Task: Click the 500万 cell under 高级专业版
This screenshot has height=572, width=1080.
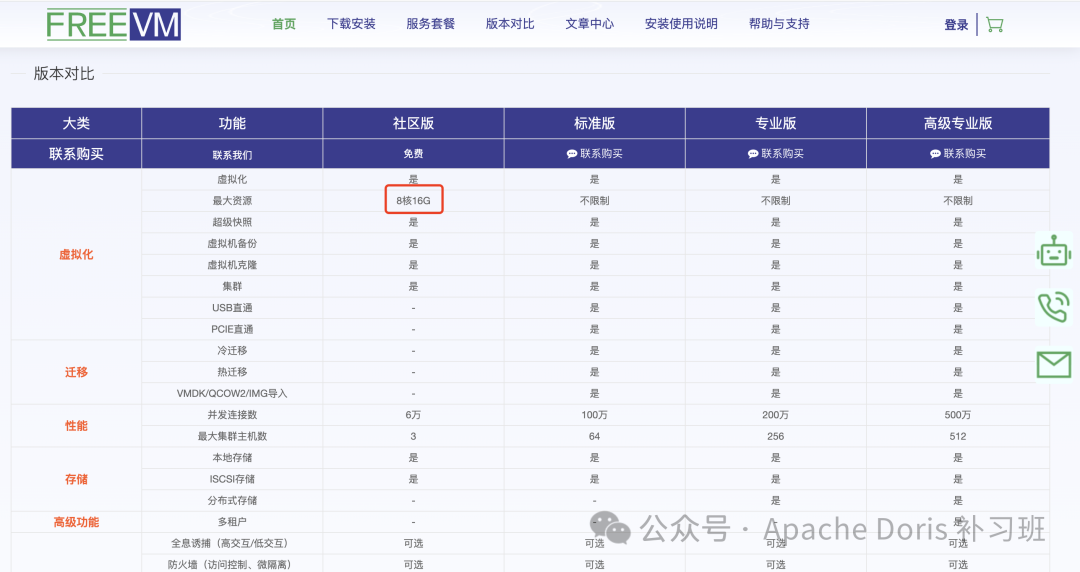Action: [x=957, y=415]
